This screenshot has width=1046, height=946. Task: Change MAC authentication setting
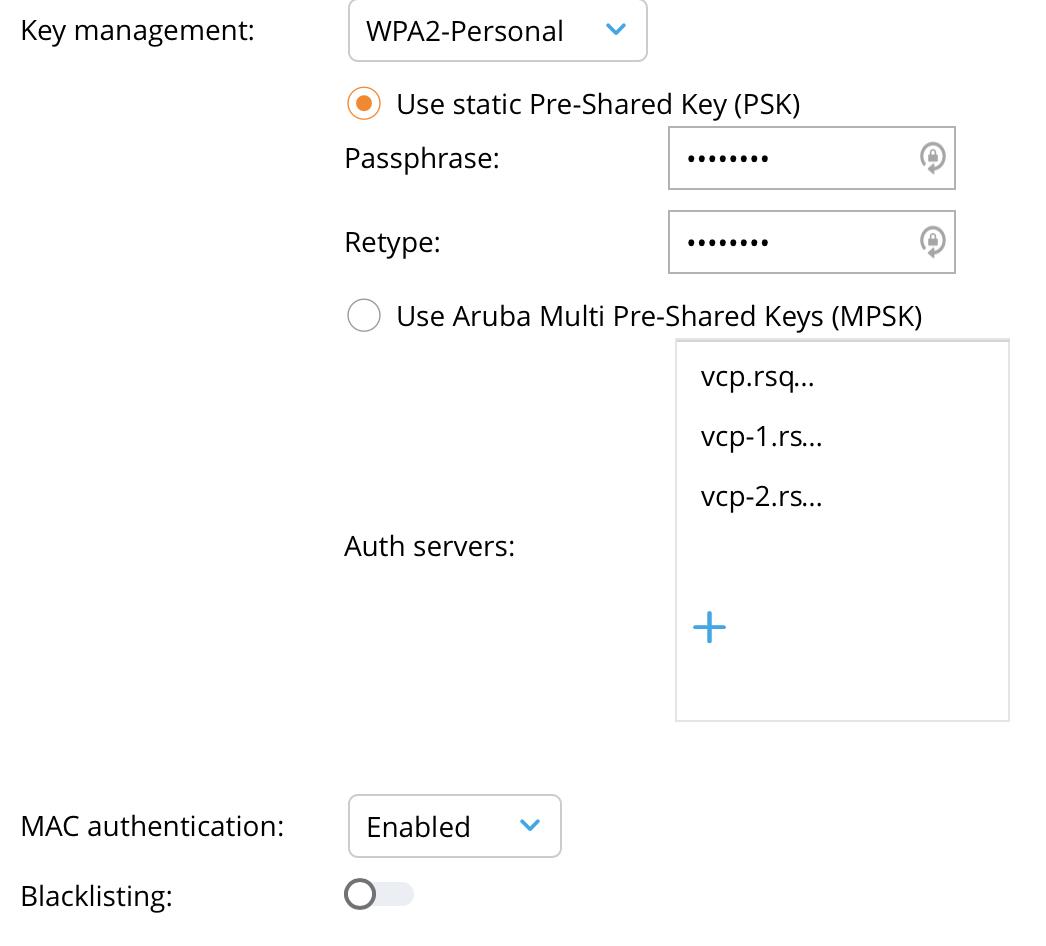point(454,826)
